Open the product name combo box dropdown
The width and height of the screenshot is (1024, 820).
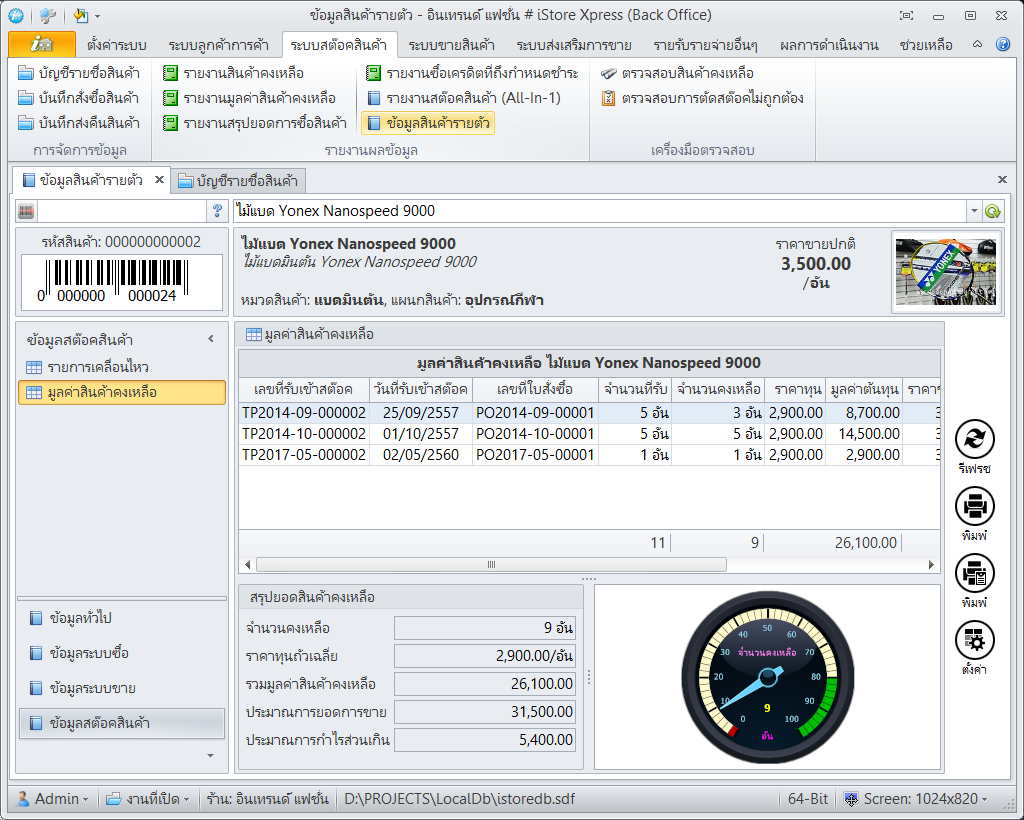(x=974, y=211)
